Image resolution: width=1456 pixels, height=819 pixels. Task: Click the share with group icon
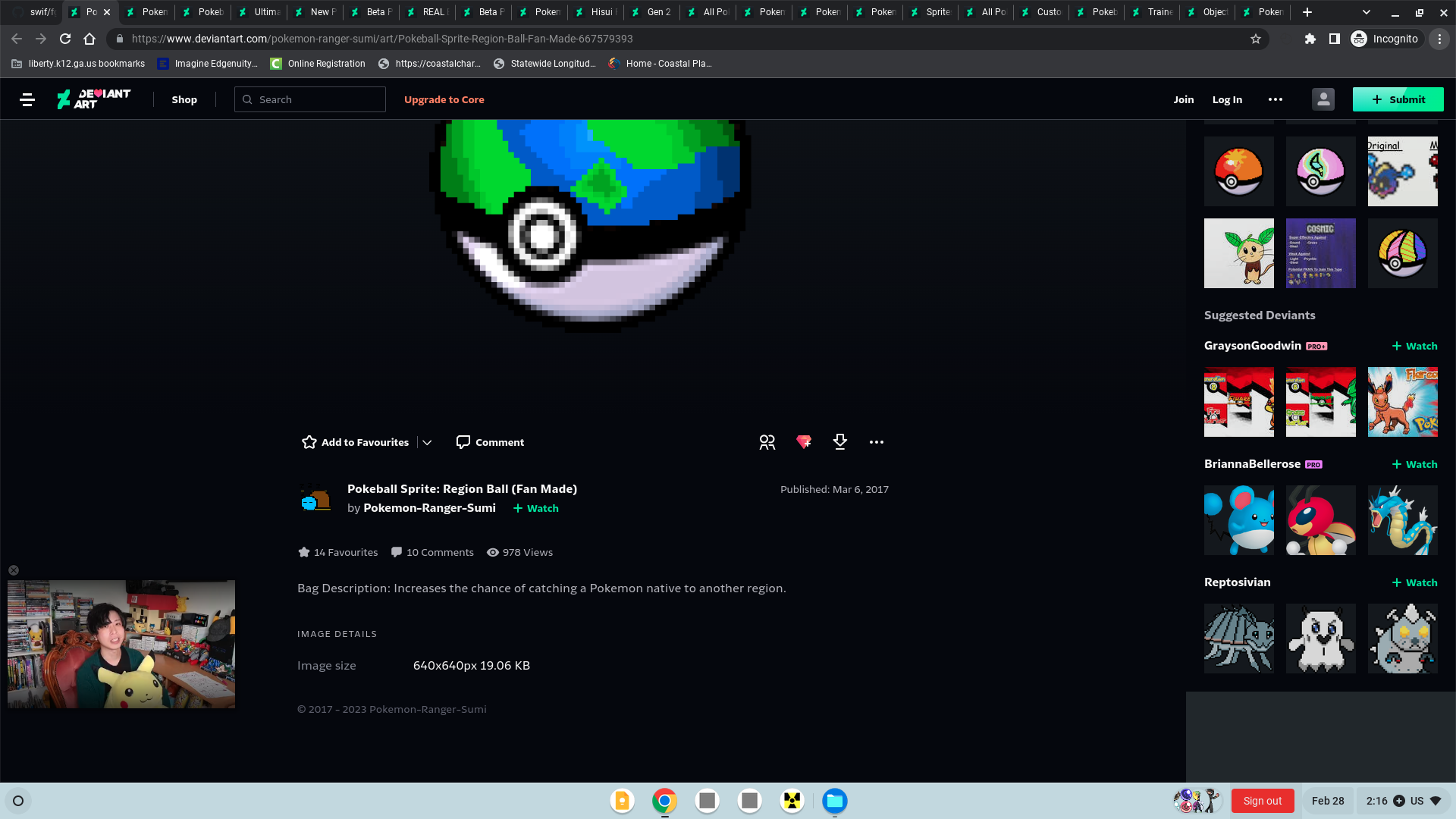point(767,442)
